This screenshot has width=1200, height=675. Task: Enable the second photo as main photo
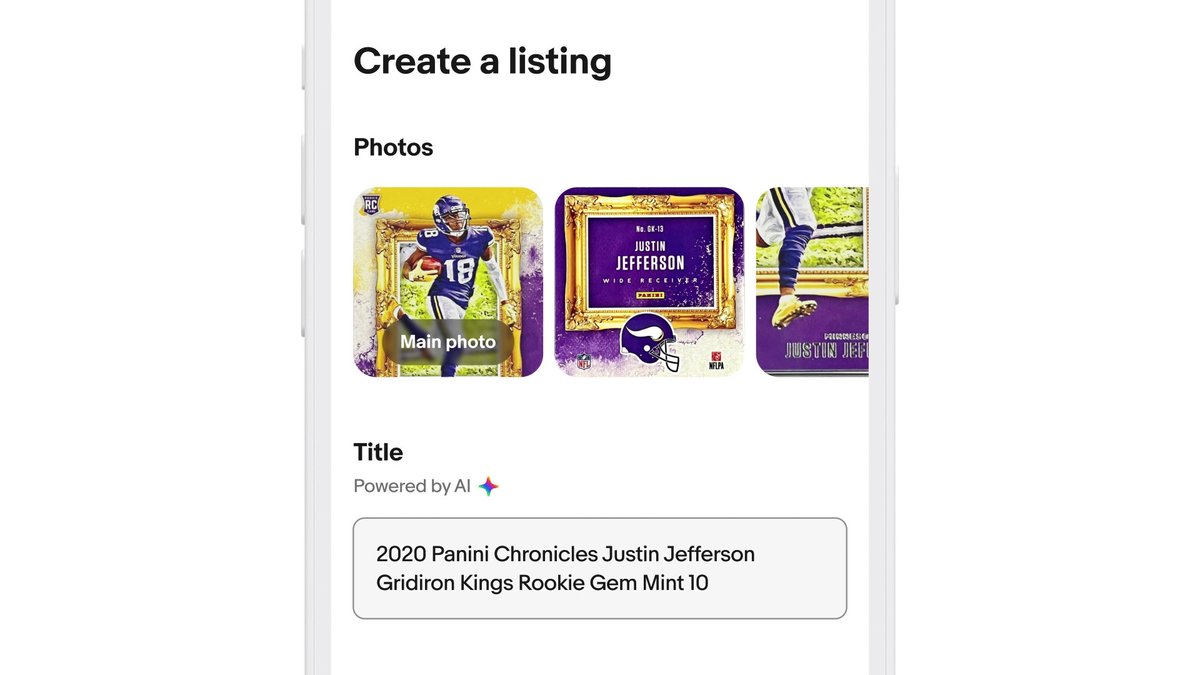[648, 282]
